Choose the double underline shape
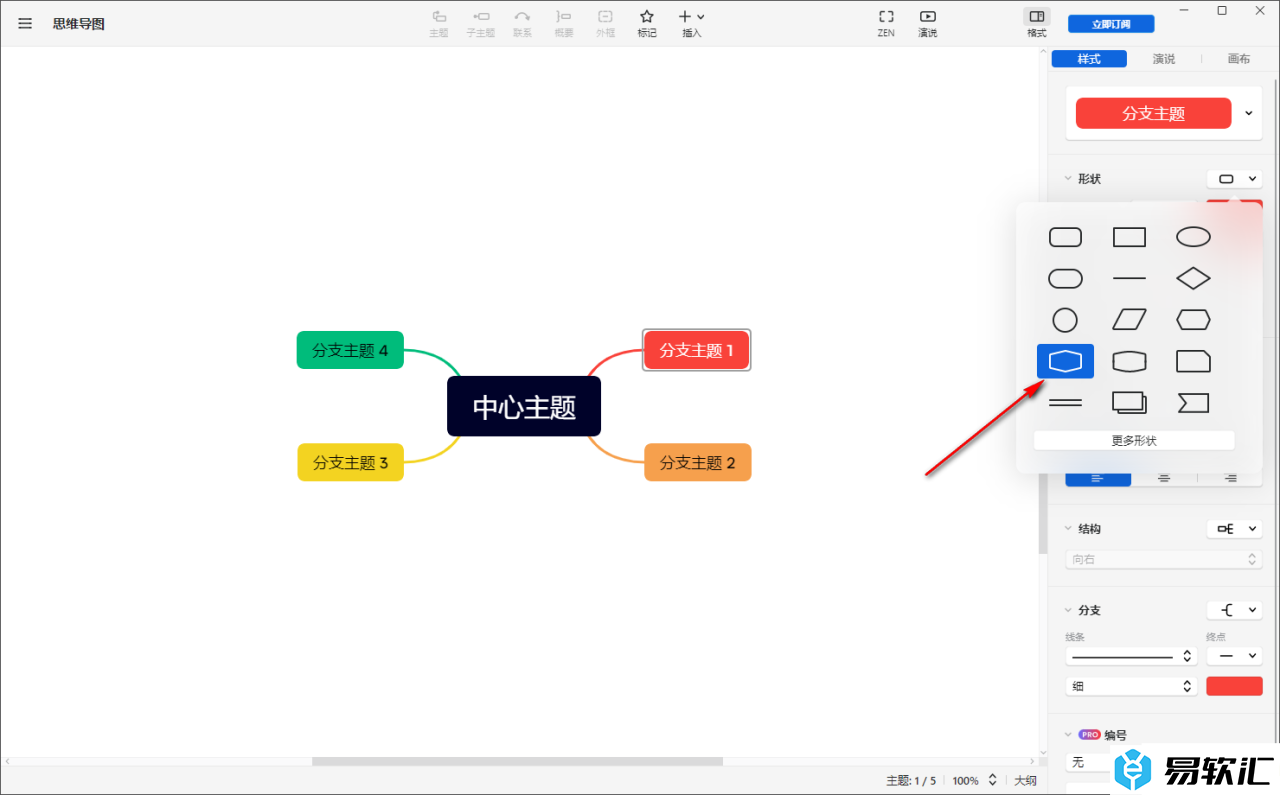The width and height of the screenshot is (1280, 795). pos(1065,402)
